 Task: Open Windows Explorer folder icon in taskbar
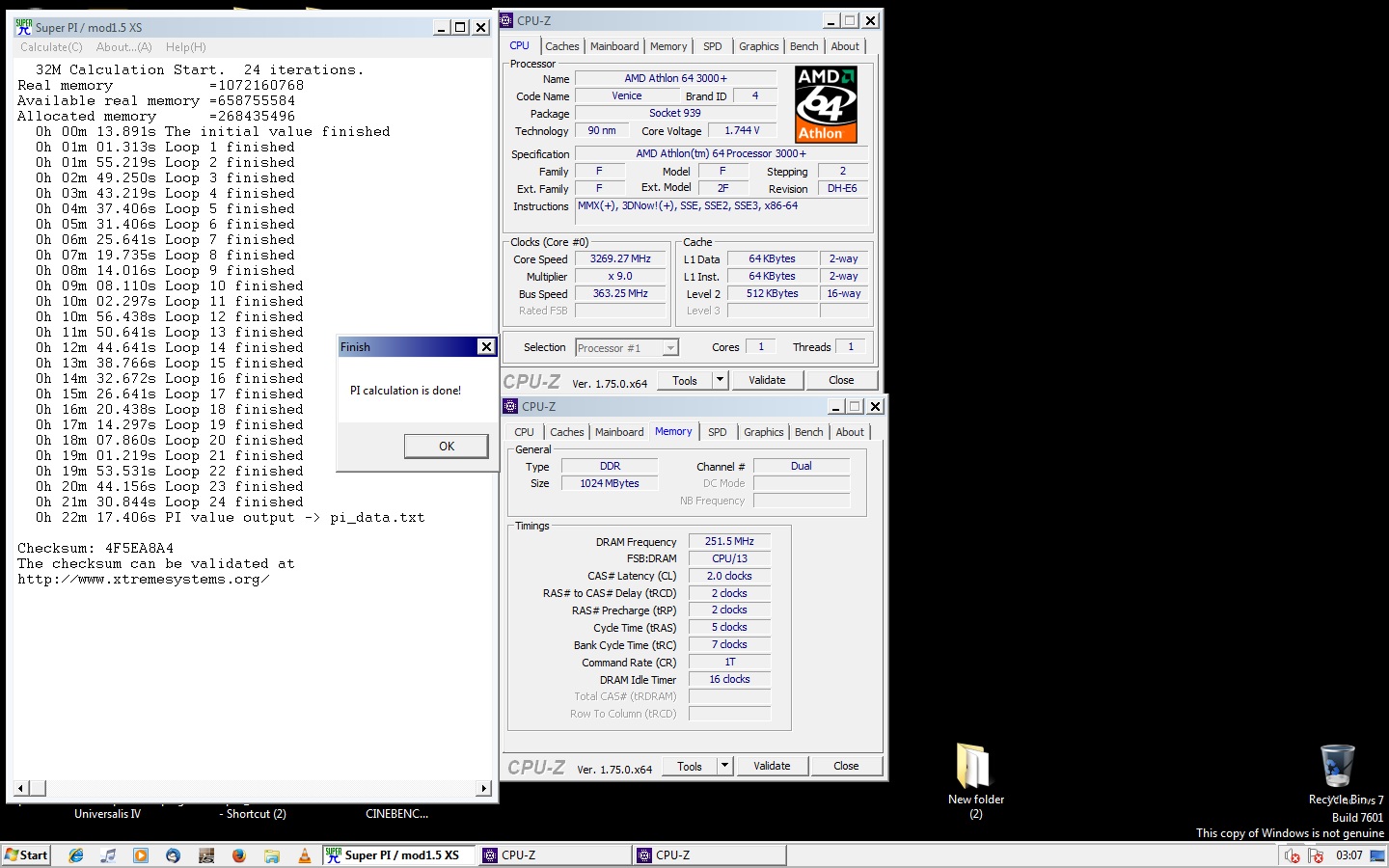pyautogui.click(x=272, y=854)
